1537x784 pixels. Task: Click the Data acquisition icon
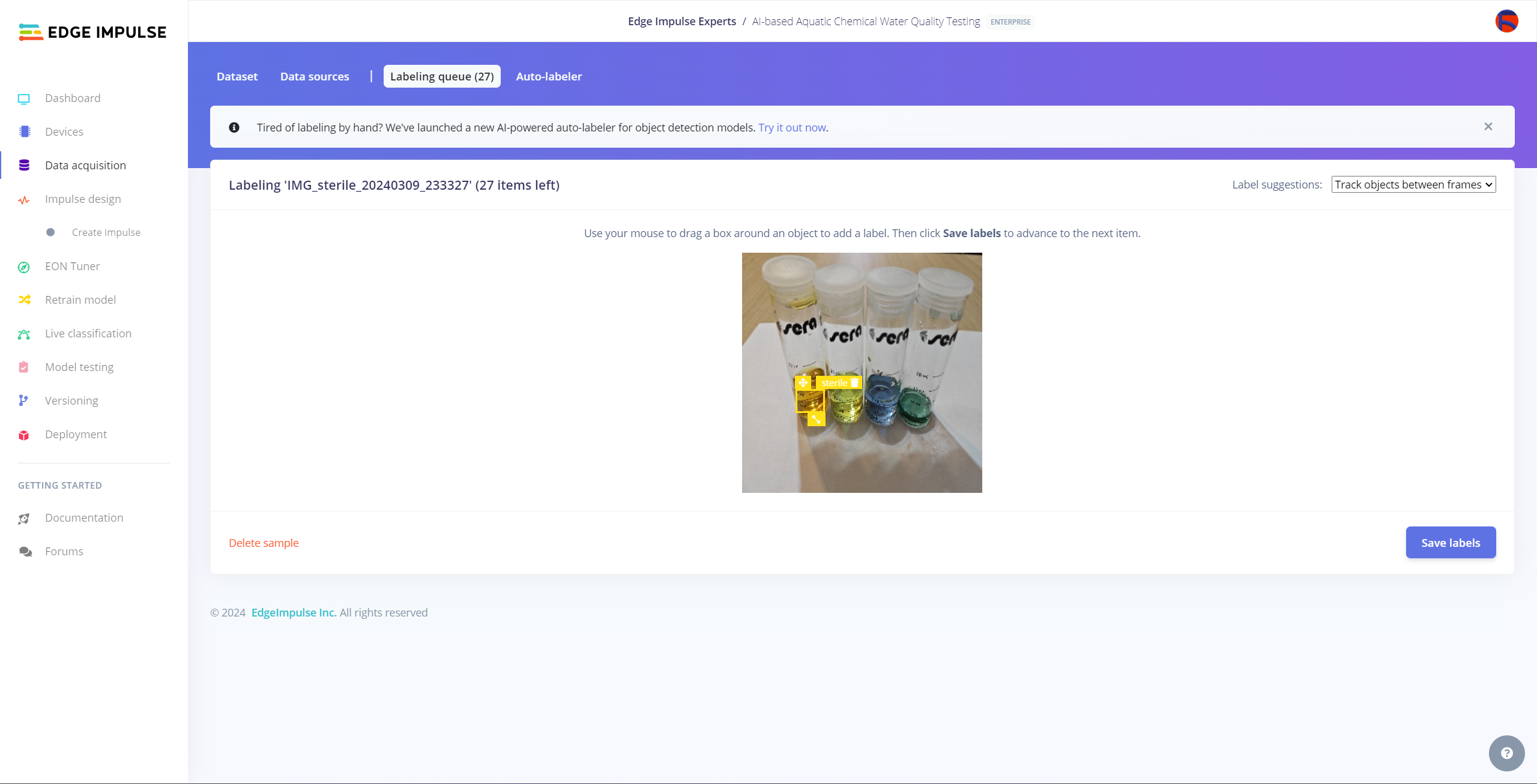(x=24, y=165)
